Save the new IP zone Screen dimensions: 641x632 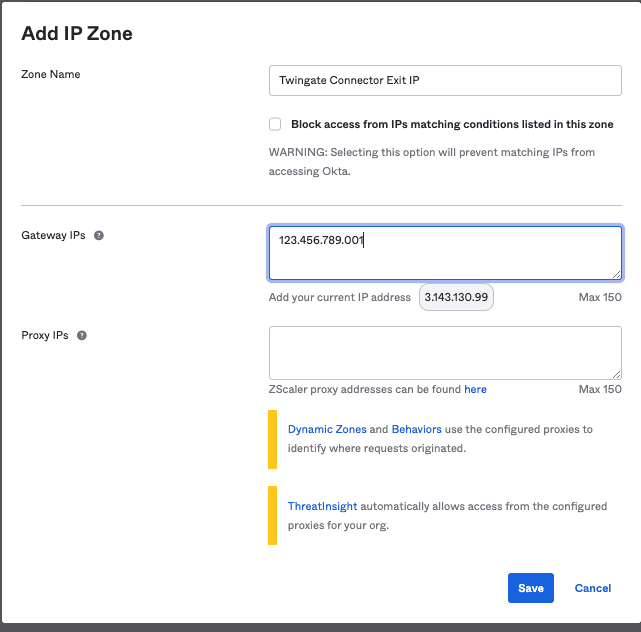click(x=531, y=588)
